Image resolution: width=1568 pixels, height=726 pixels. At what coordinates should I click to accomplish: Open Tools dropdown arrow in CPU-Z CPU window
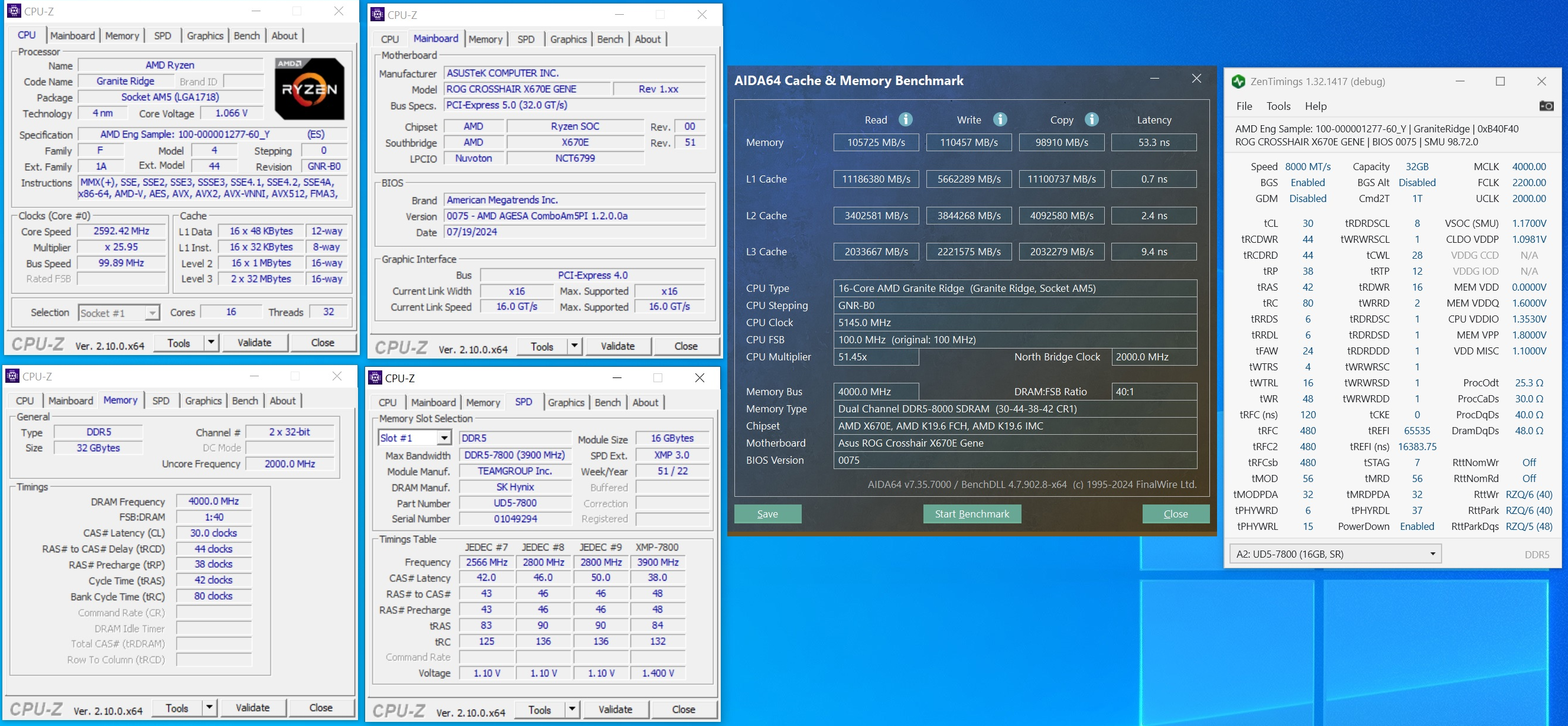210,343
